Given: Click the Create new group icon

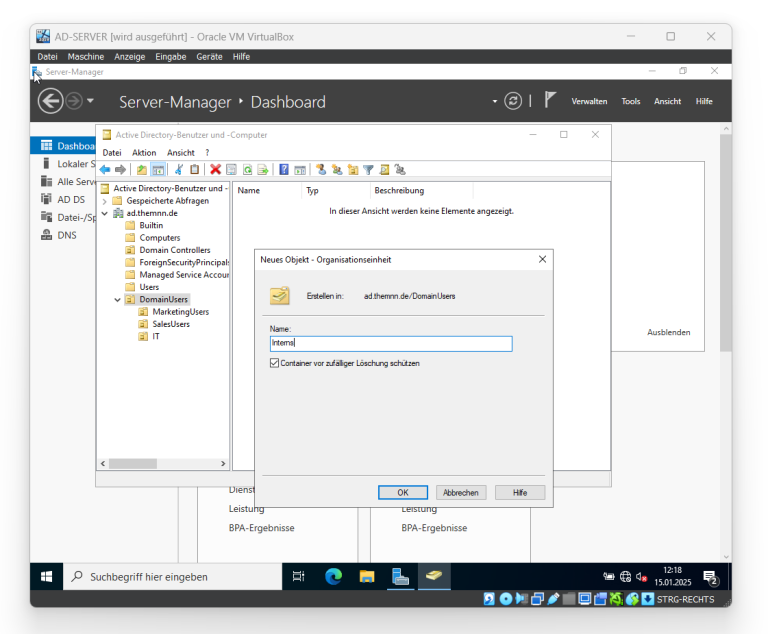Looking at the screenshot, I should [336, 170].
